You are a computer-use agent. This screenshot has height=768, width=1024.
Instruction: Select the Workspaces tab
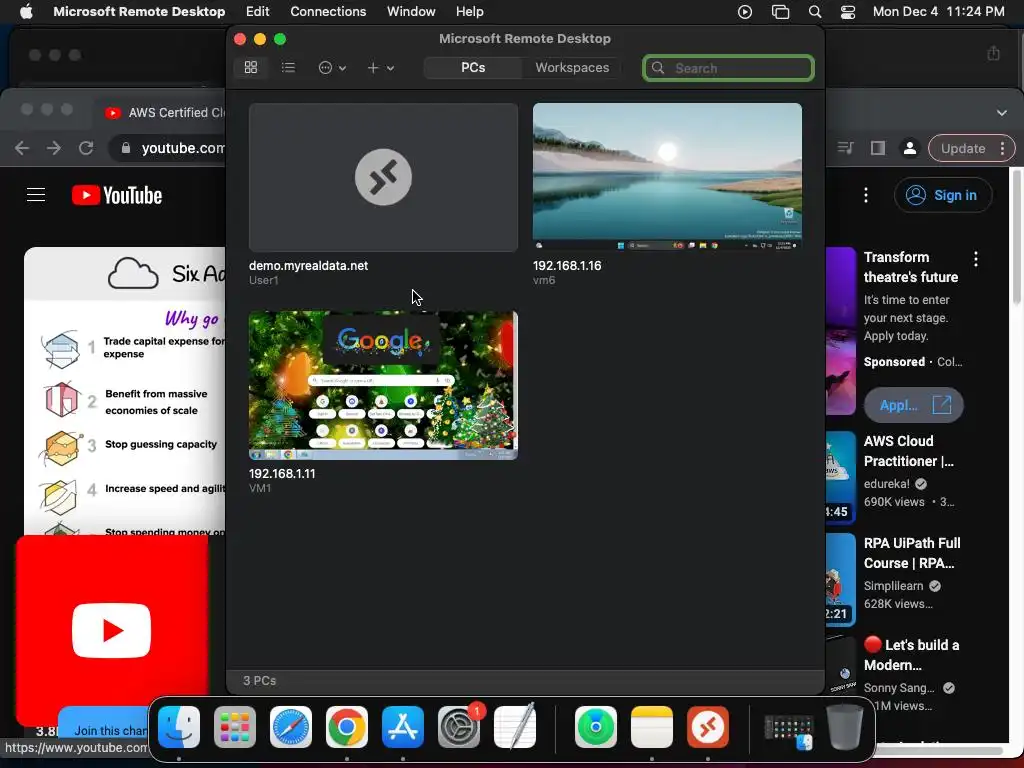(x=572, y=67)
